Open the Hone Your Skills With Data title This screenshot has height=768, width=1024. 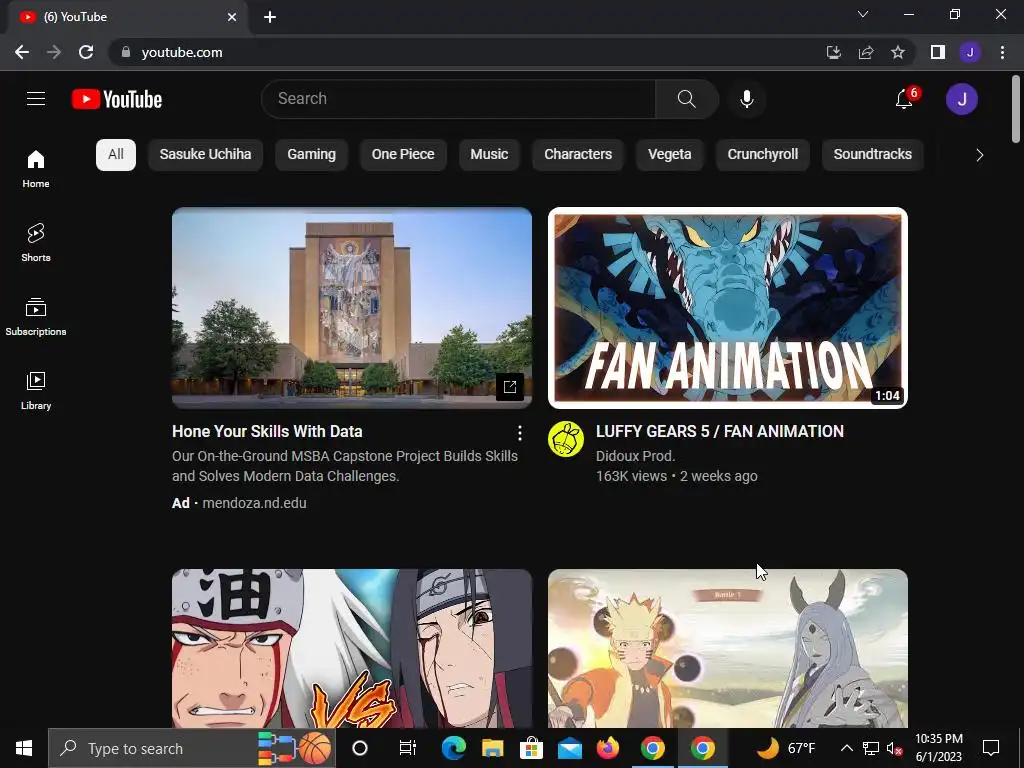tap(267, 432)
